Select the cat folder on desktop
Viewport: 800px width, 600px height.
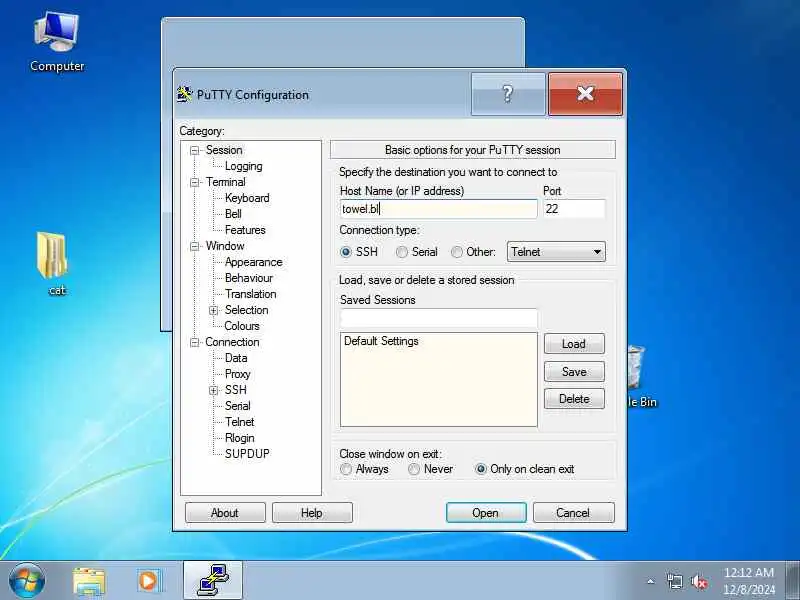(x=53, y=264)
